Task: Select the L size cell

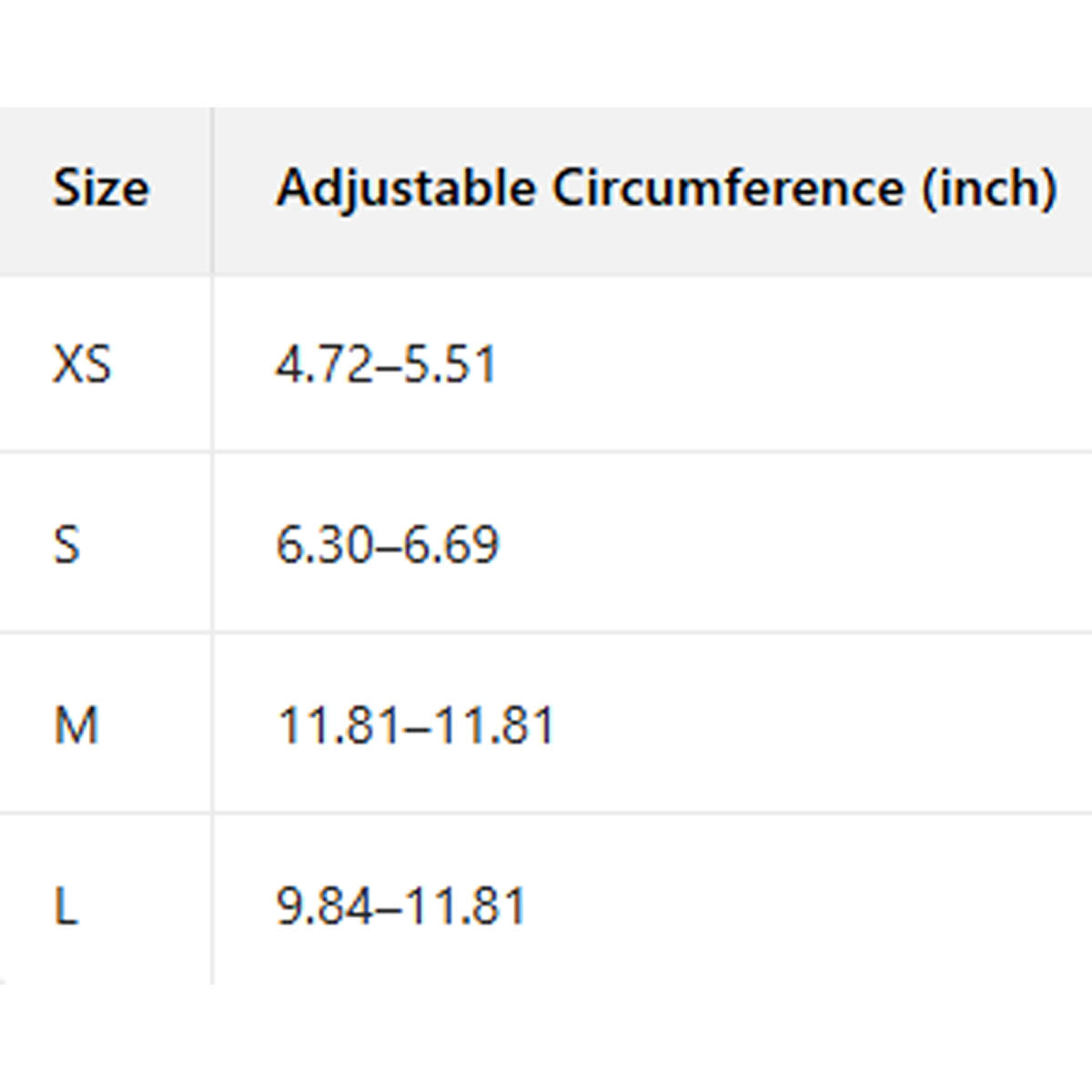Action: pos(66,905)
